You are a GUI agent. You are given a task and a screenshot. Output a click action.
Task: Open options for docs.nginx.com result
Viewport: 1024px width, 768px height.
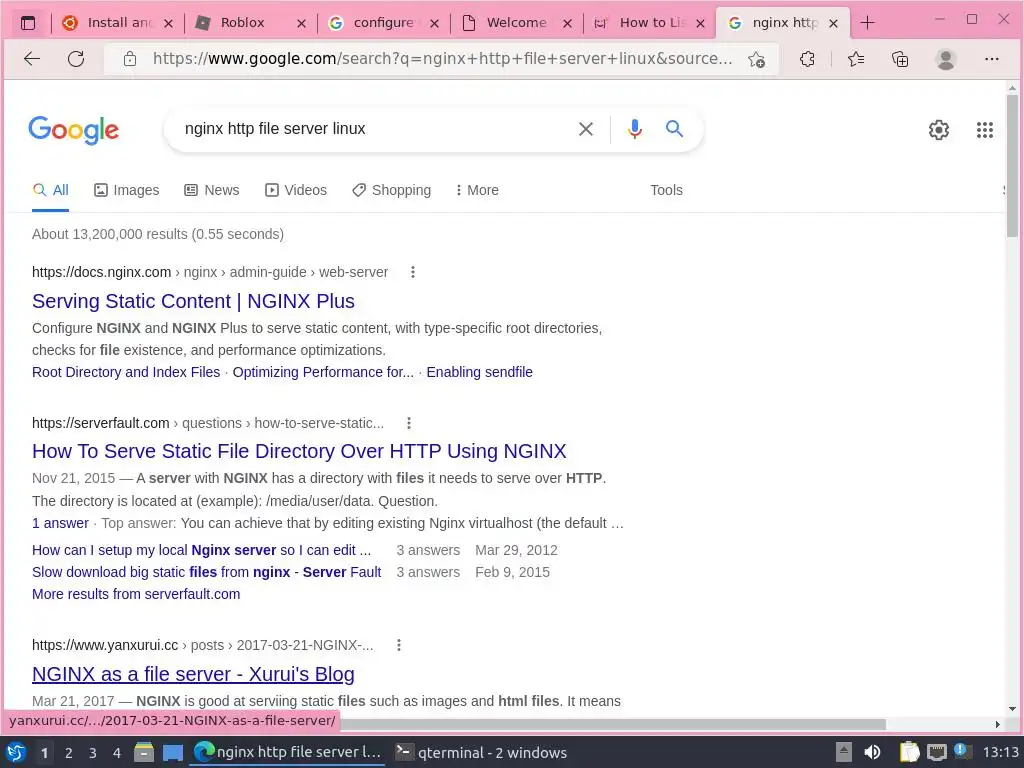tap(413, 272)
